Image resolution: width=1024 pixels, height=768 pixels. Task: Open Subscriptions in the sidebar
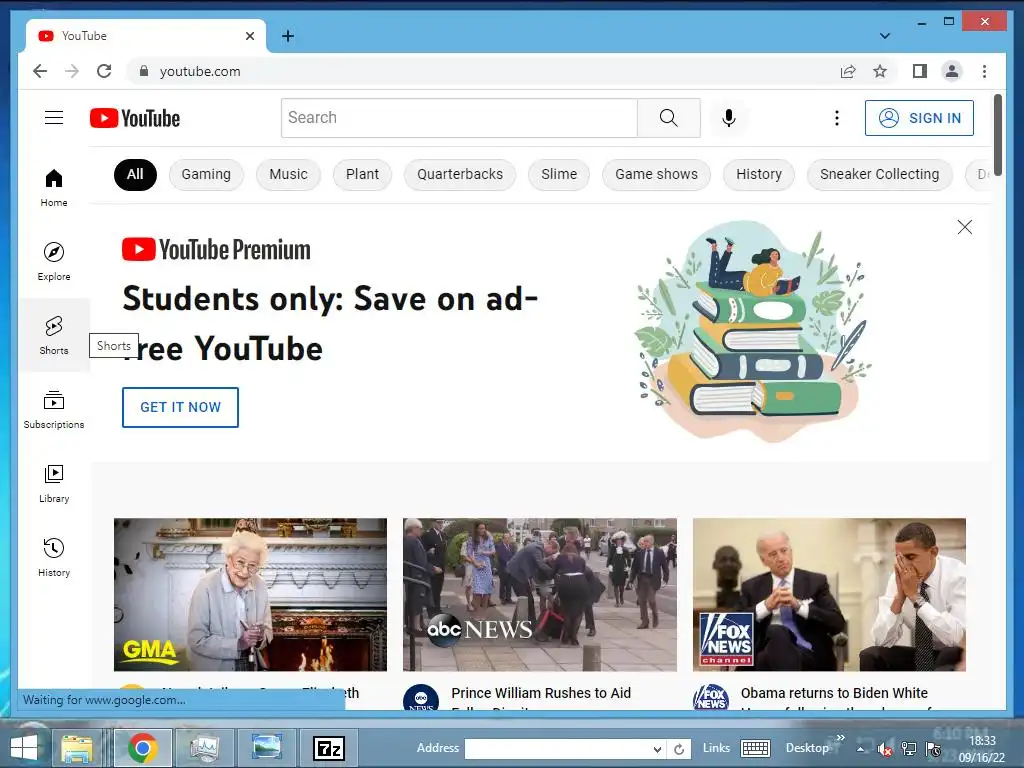tap(54, 409)
